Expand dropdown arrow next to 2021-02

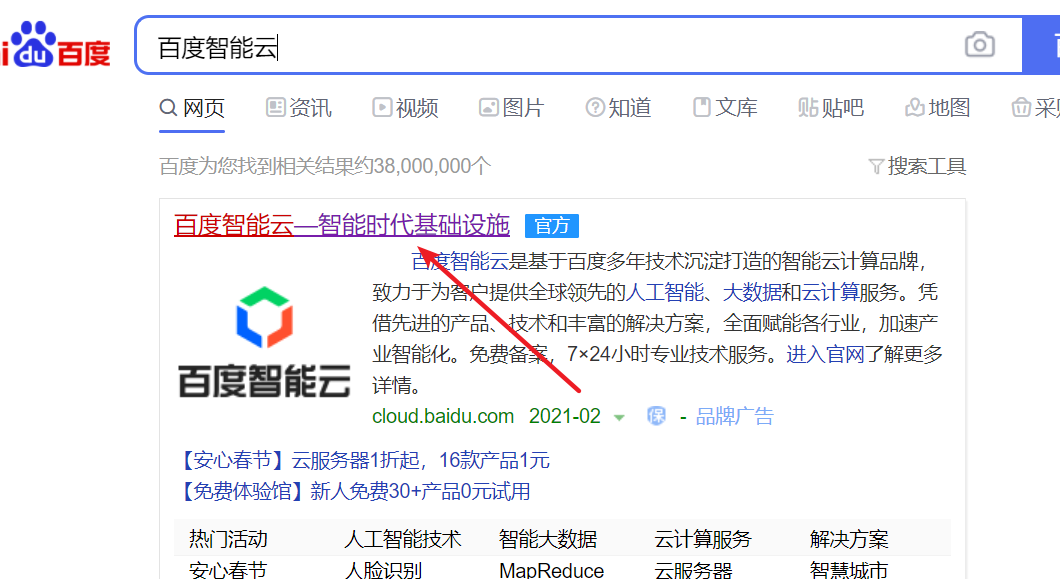[619, 417]
